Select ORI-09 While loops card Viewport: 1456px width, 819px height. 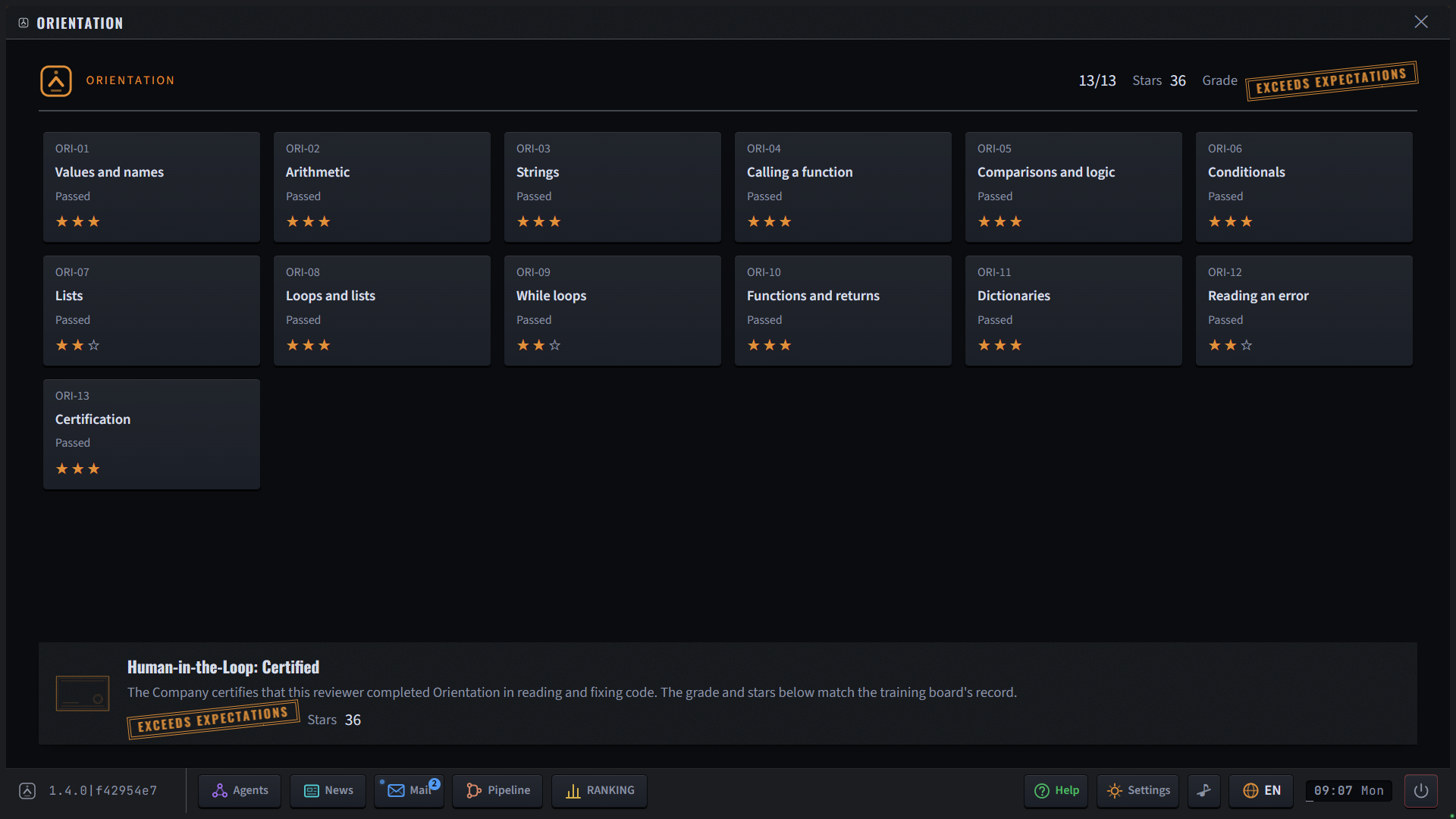point(613,310)
